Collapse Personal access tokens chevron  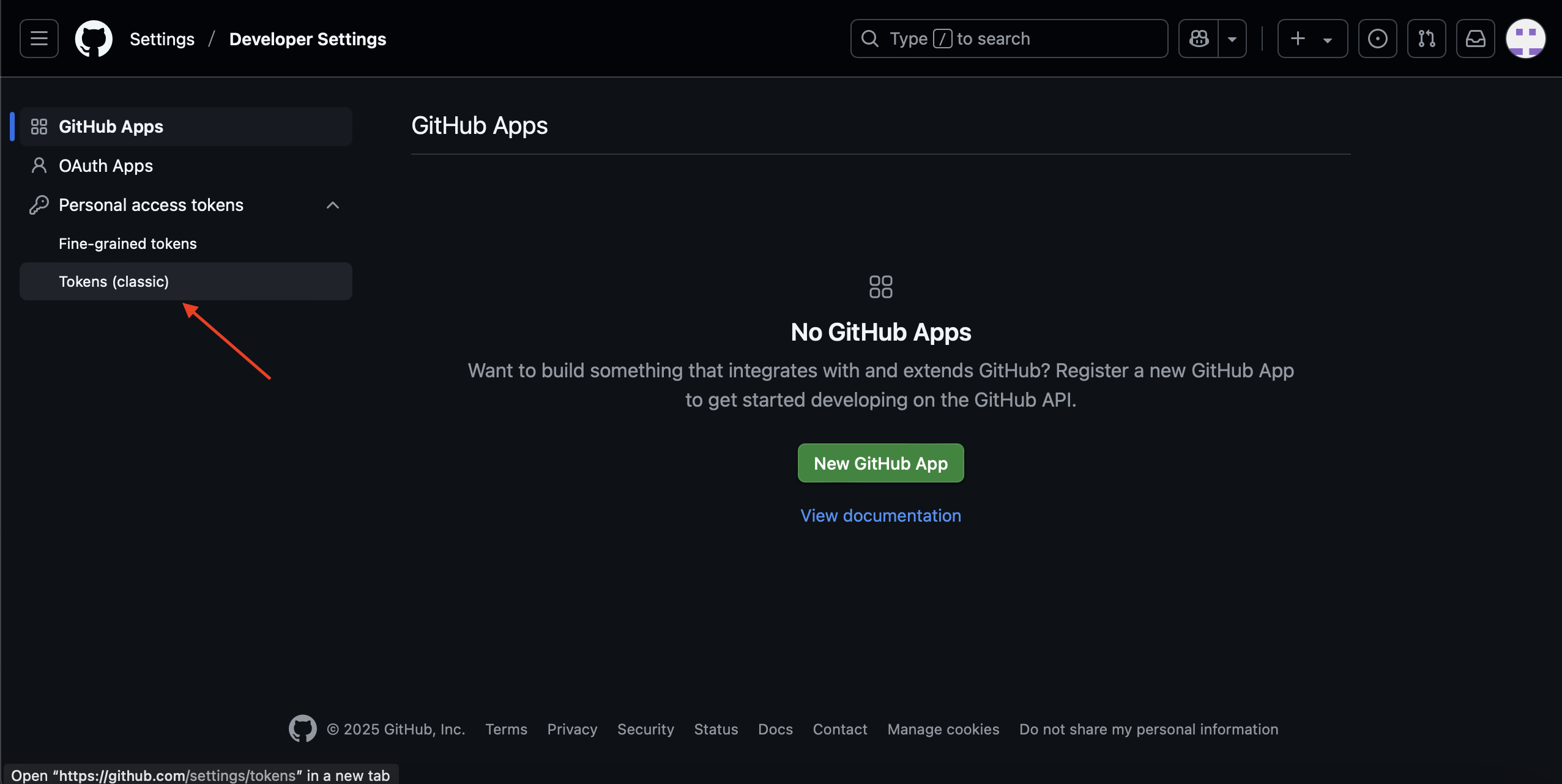333,205
